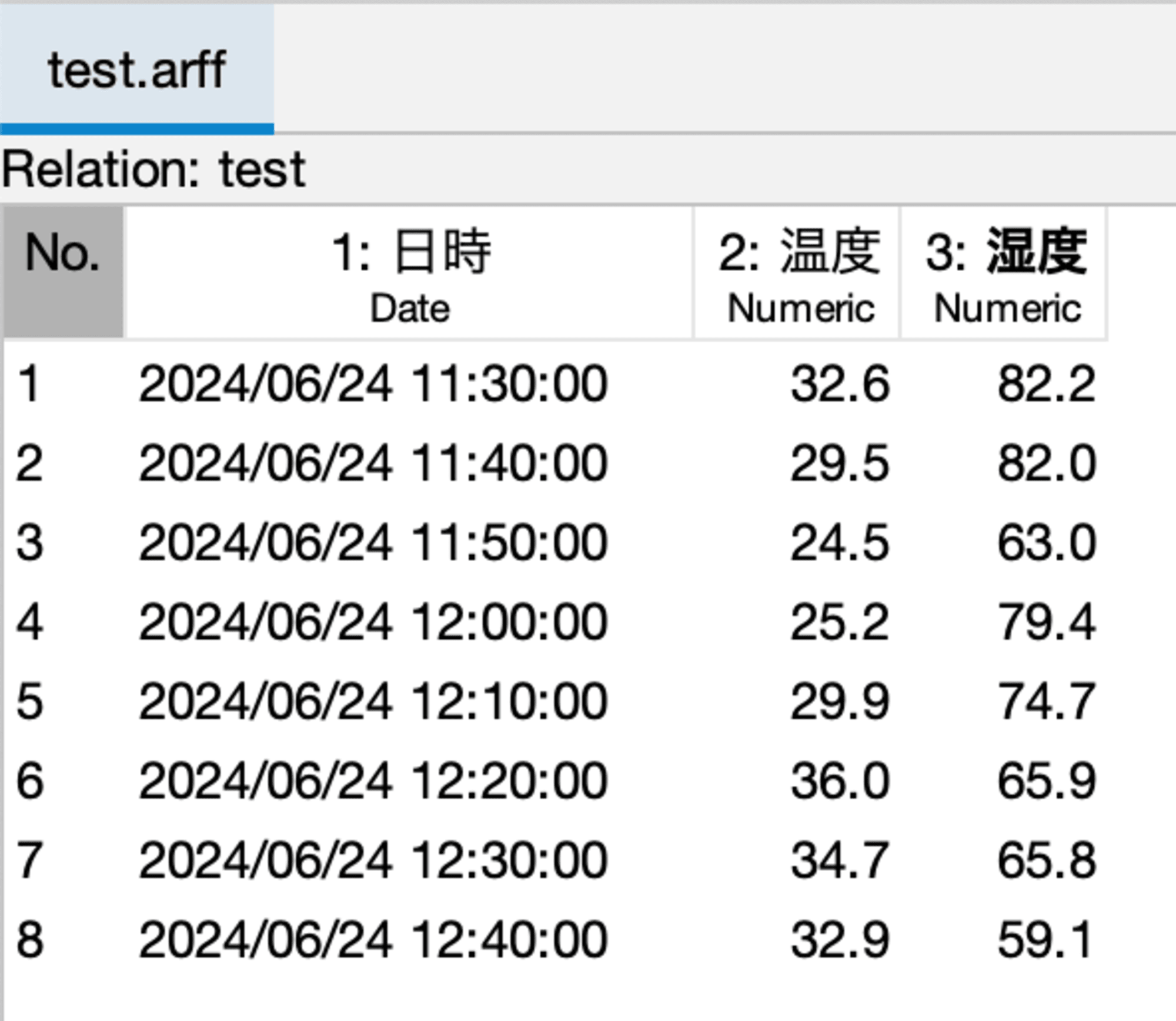Select humidity value 65.8

click(1004, 860)
